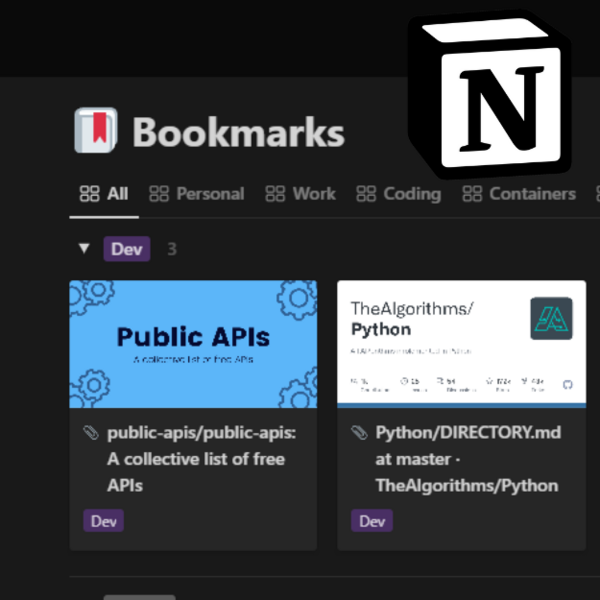This screenshot has width=600, height=600.
Task: Click the Dev tag on Python/DIRECTORY.md card
Action: [x=372, y=521]
